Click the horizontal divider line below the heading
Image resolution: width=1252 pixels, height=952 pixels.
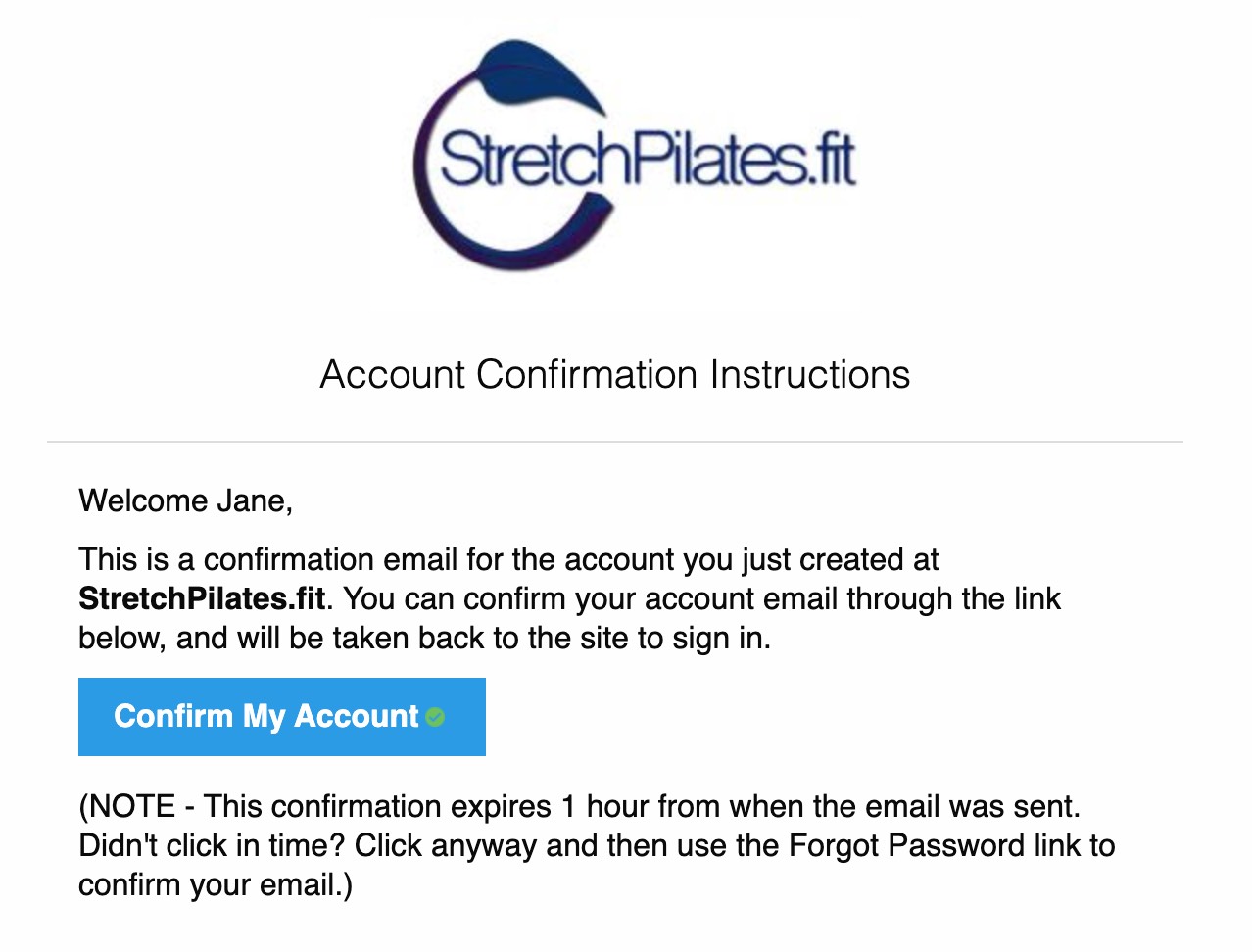click(615, 442)
